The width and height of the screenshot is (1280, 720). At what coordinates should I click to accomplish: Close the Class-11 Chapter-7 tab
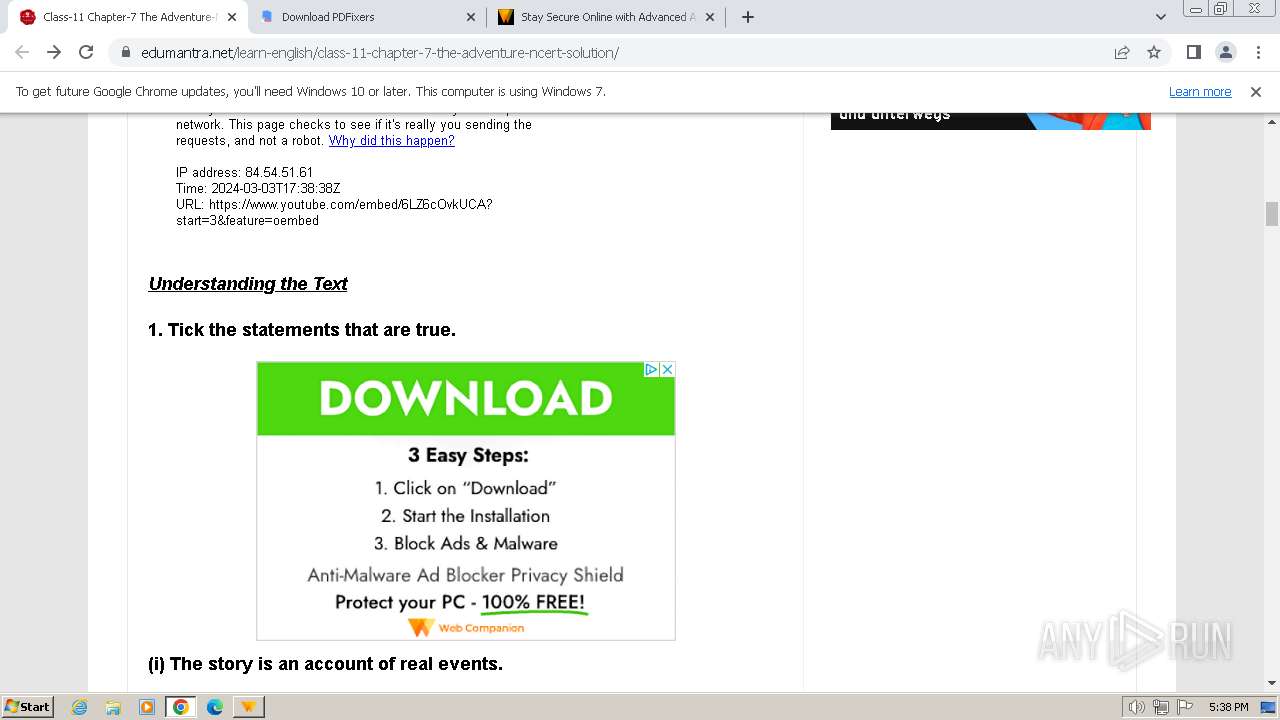231,17
